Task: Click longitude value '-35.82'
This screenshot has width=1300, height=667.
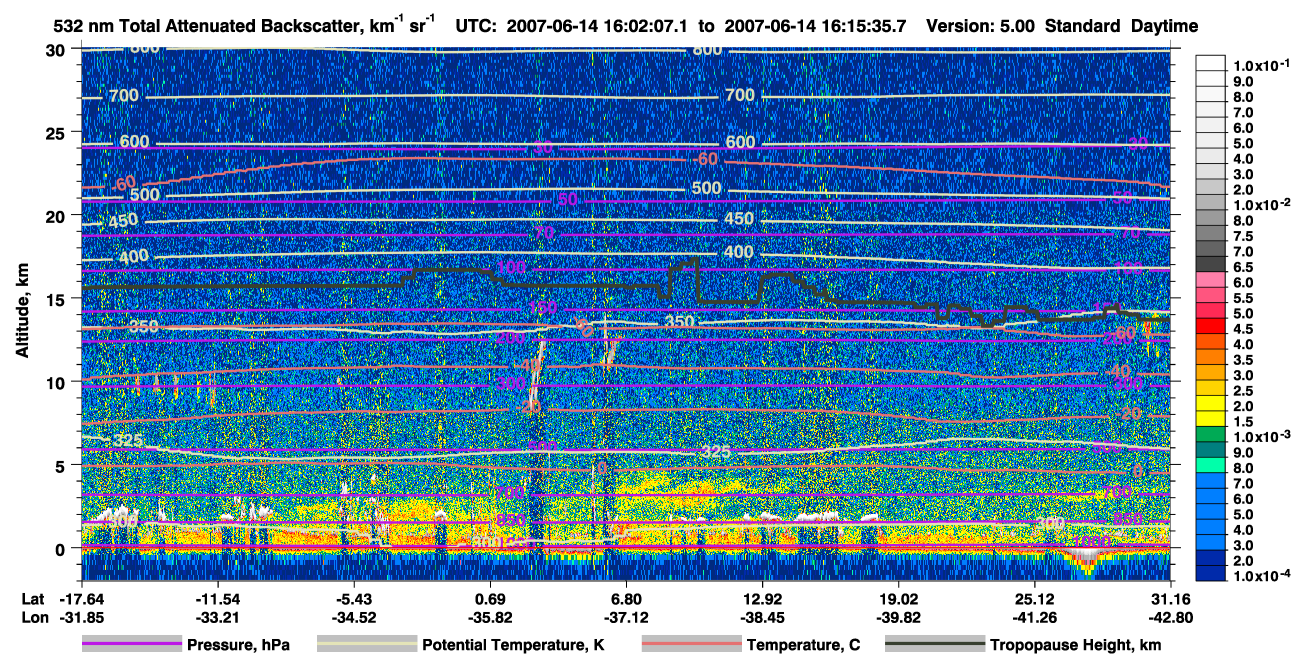Action: pyautogui.click(x=490, y=617)
